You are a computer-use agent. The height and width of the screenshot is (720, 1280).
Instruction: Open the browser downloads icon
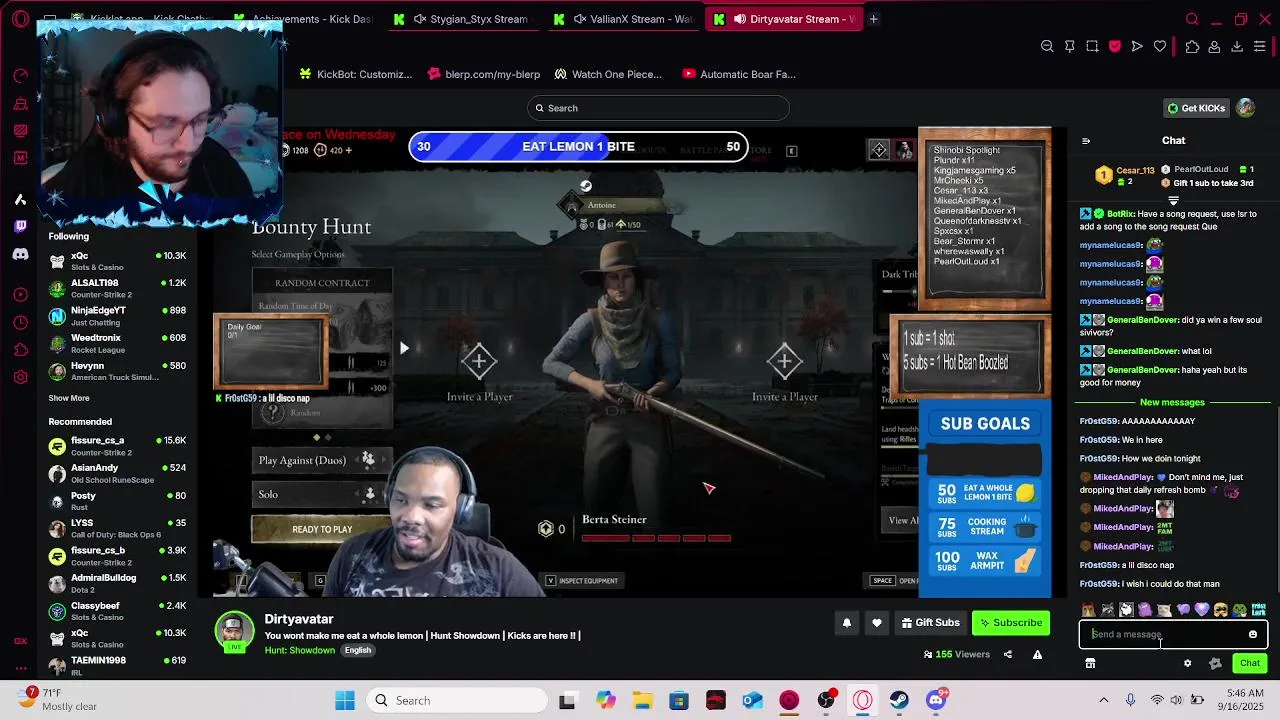tap(1237, 46)
